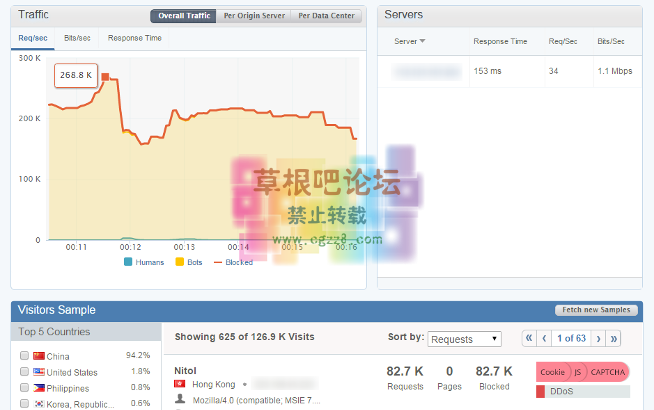
Task: Click the Hong Kong flag icon
Action: tap(179, 384)
